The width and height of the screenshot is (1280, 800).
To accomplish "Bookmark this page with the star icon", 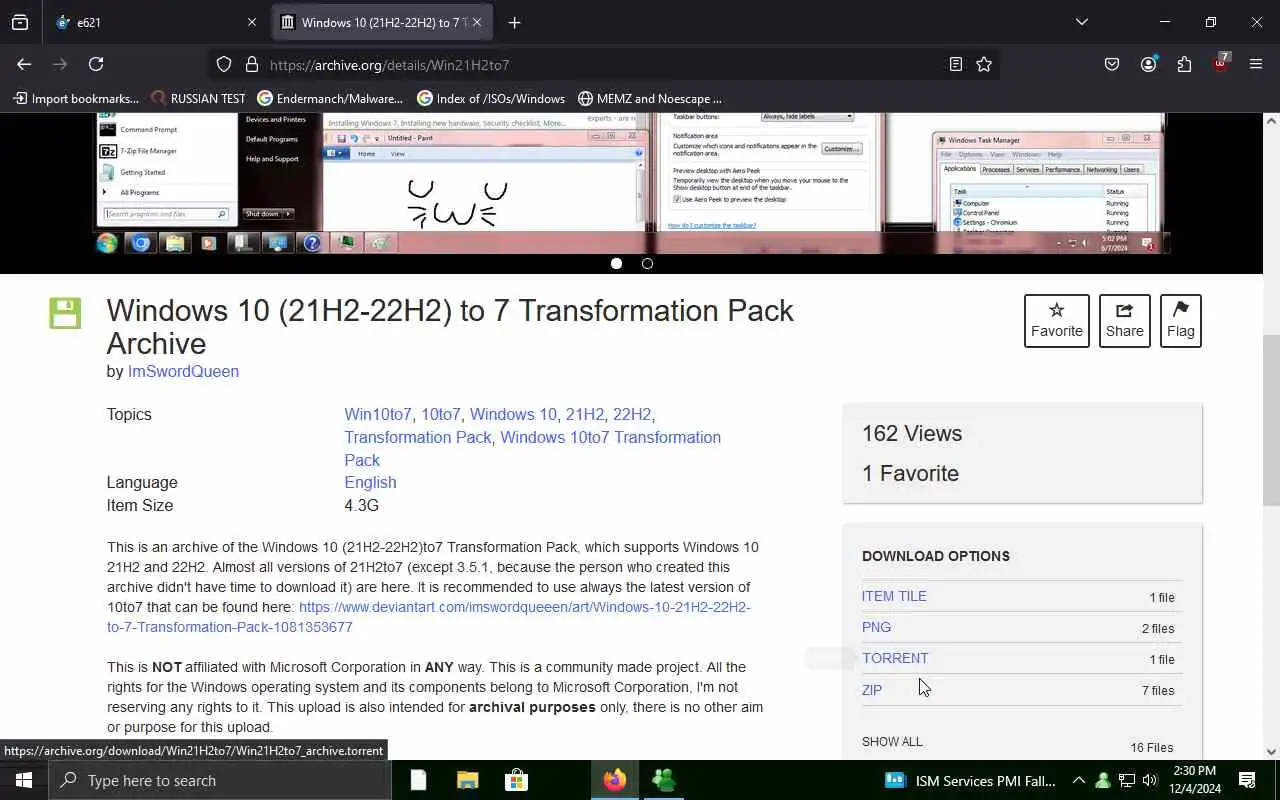I will click(984, 64).
